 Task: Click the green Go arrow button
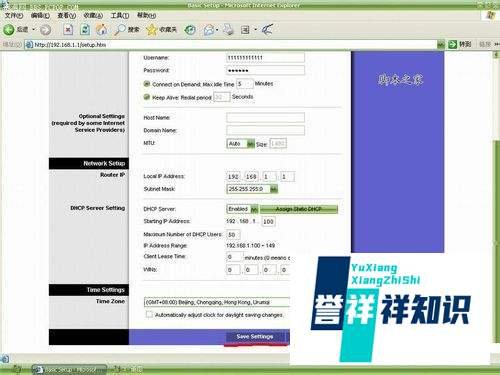coord(452,44)
